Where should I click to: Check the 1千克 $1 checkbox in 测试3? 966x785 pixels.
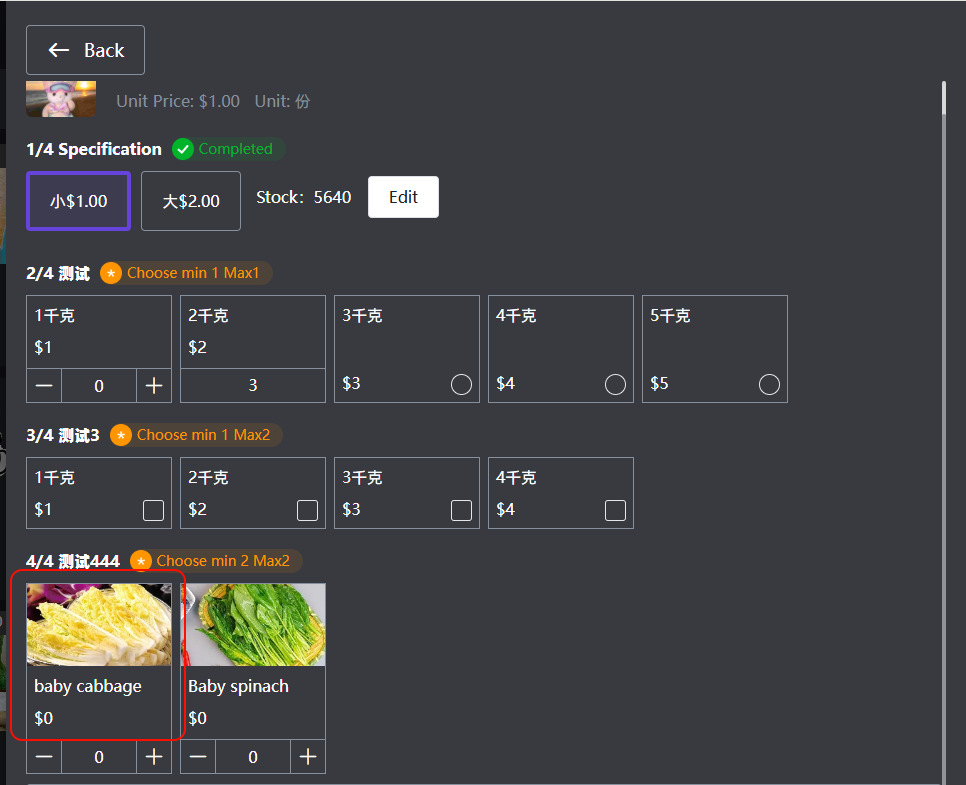click(x=153, y=510)
